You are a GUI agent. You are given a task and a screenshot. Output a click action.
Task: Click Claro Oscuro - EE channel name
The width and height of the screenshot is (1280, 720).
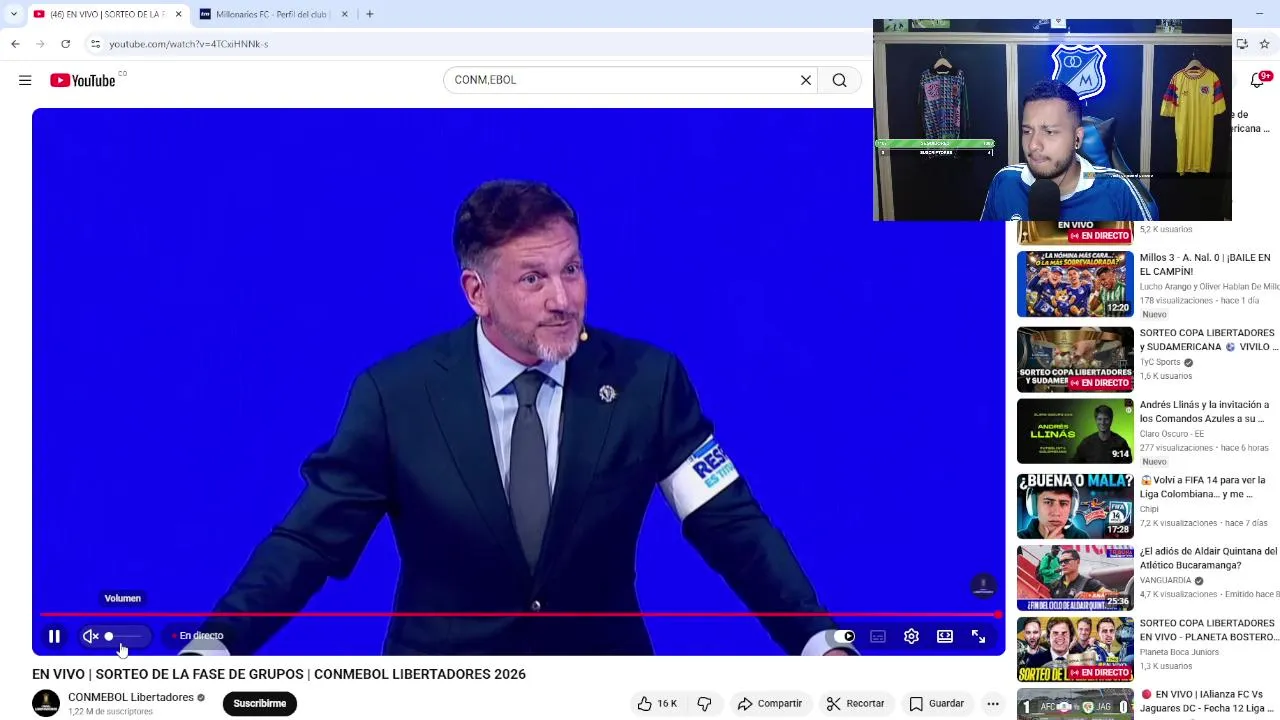coord(1172,434)
